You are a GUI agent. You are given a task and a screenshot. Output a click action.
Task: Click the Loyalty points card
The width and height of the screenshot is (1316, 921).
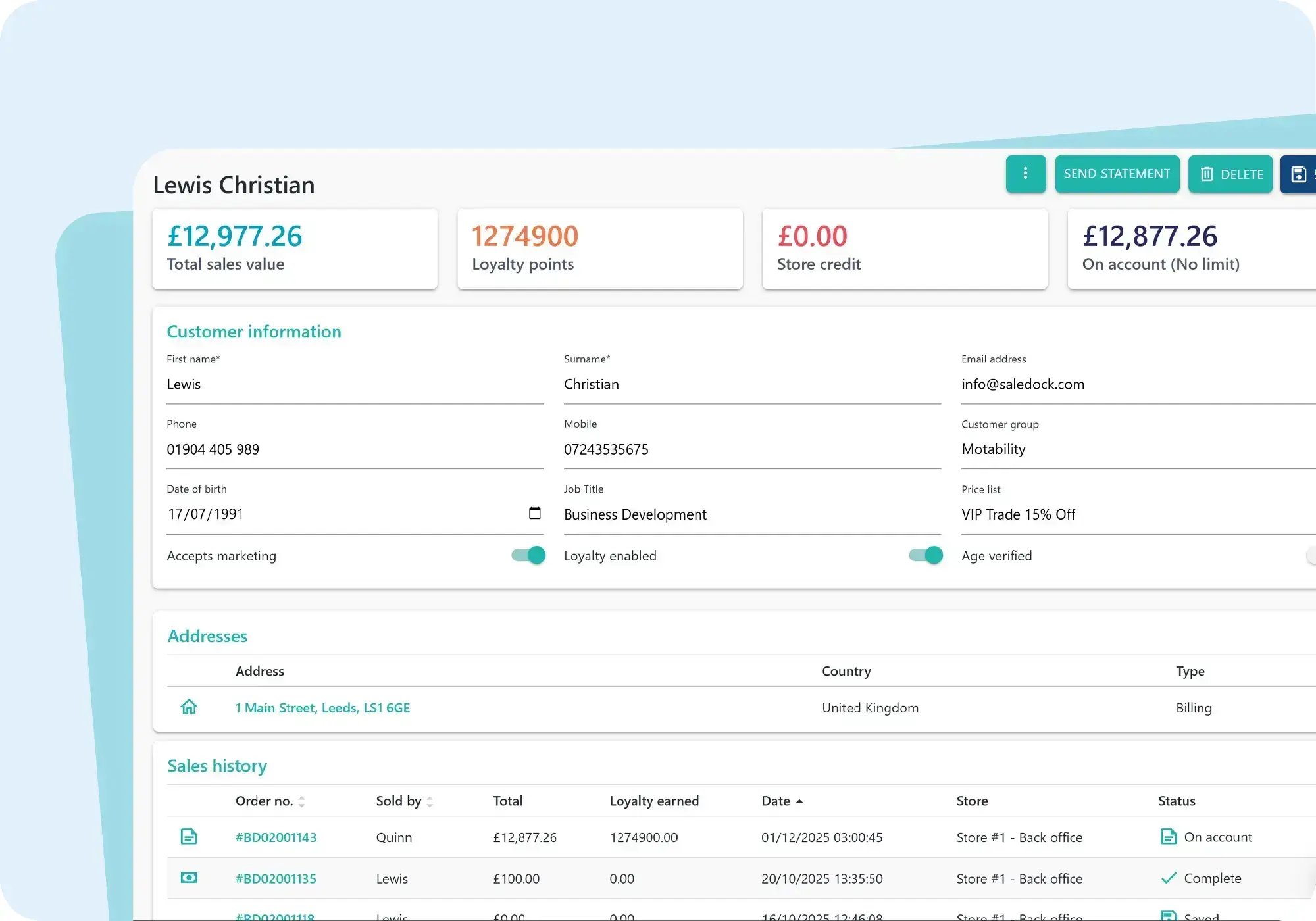[600, 249]
